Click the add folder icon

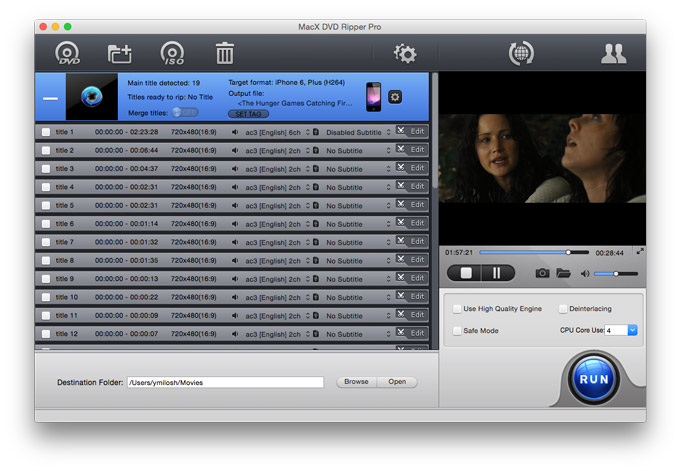(x=120, y=54)
